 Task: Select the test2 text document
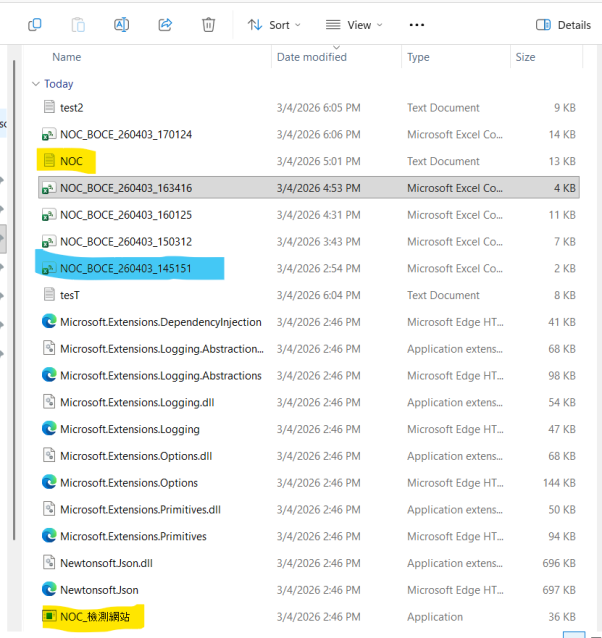pos(71,107)
